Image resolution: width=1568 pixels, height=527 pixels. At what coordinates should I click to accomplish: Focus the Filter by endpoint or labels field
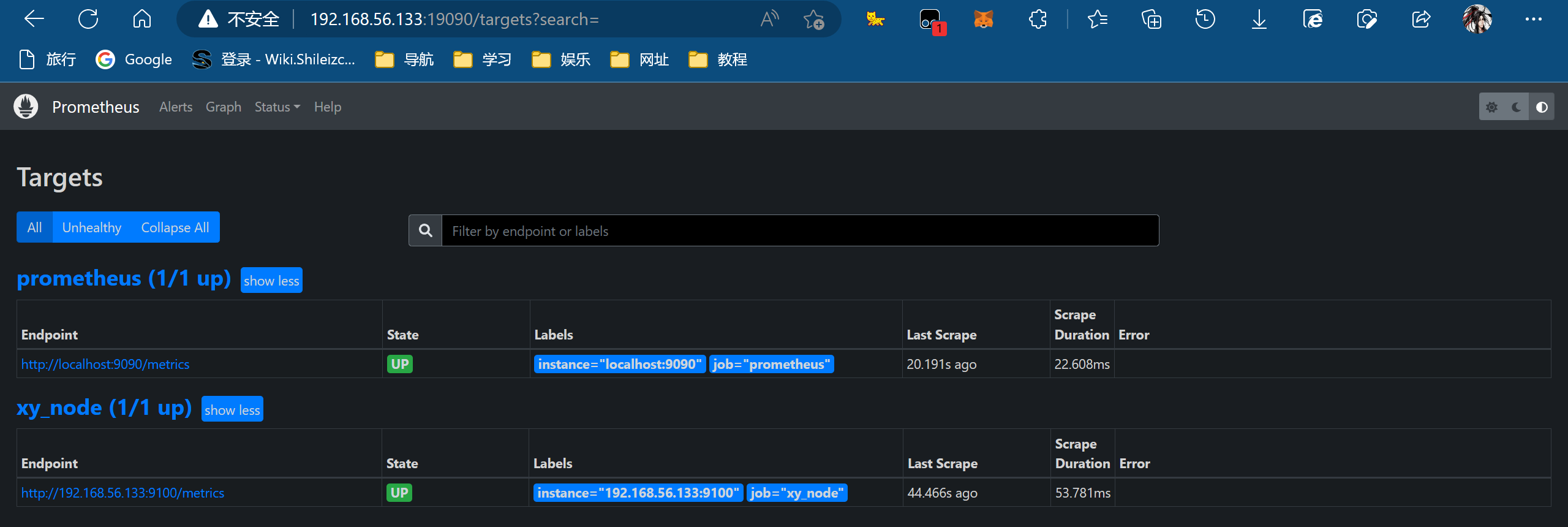[800, 230]
